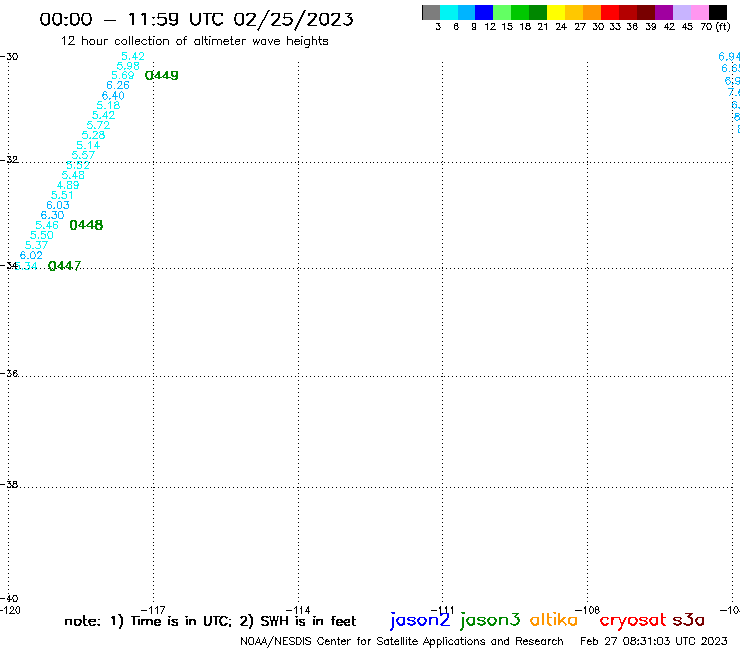Click the wave height value '6.40'
This screenshot has height=650, width=740.
[x=113, y=96]
